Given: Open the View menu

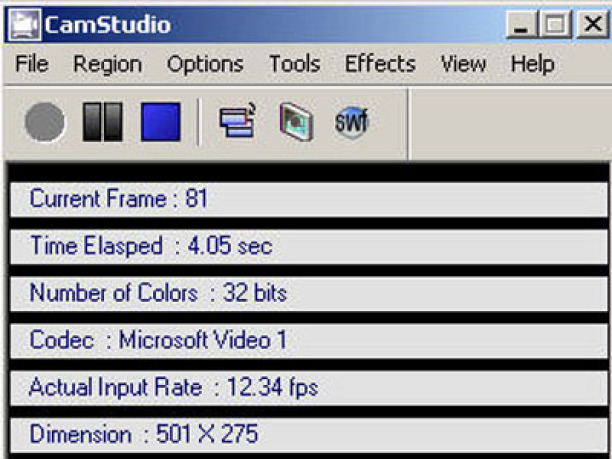Looking at the screenshot, I should click(463, 64).
